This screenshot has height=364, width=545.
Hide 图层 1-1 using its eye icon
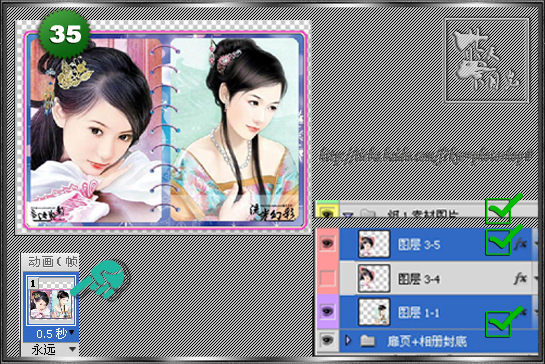(x=327, y=312)
